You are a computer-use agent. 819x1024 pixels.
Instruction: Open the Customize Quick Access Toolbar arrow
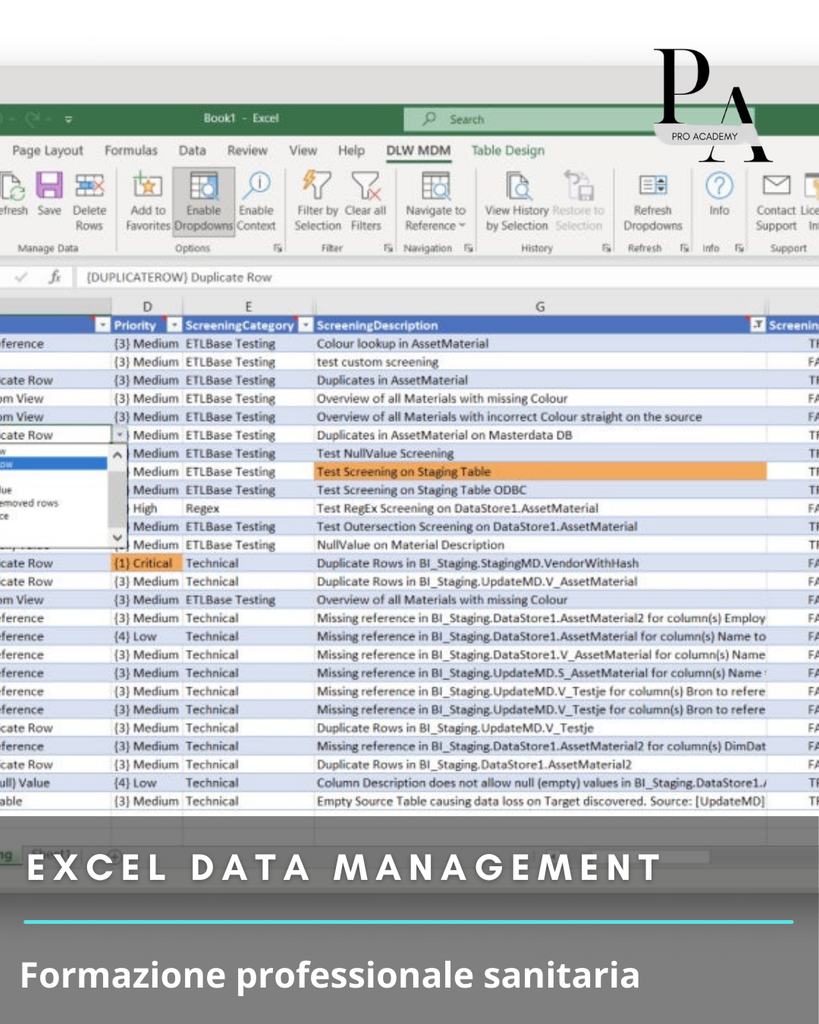tap(68, 120)
